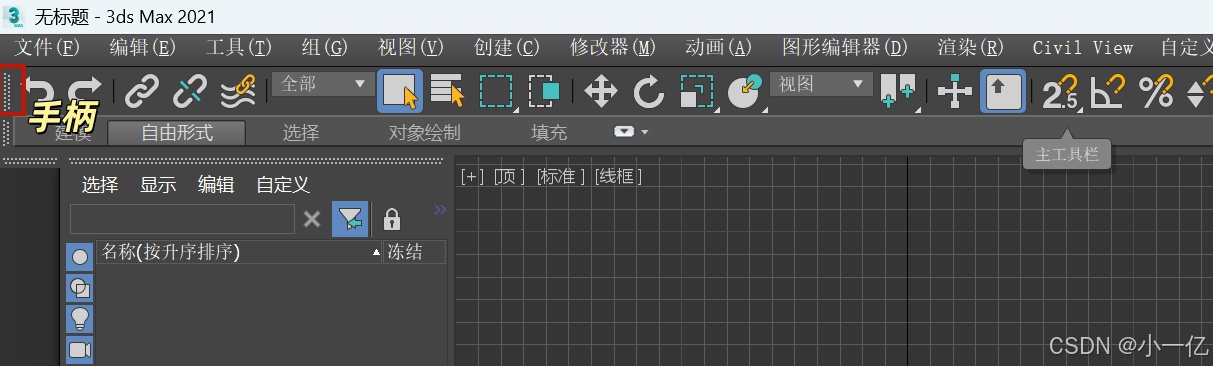The width and height of the screenshot is (1213, 366).
Task: Activate the Select and Scale tool
Action: pos(697,92)
